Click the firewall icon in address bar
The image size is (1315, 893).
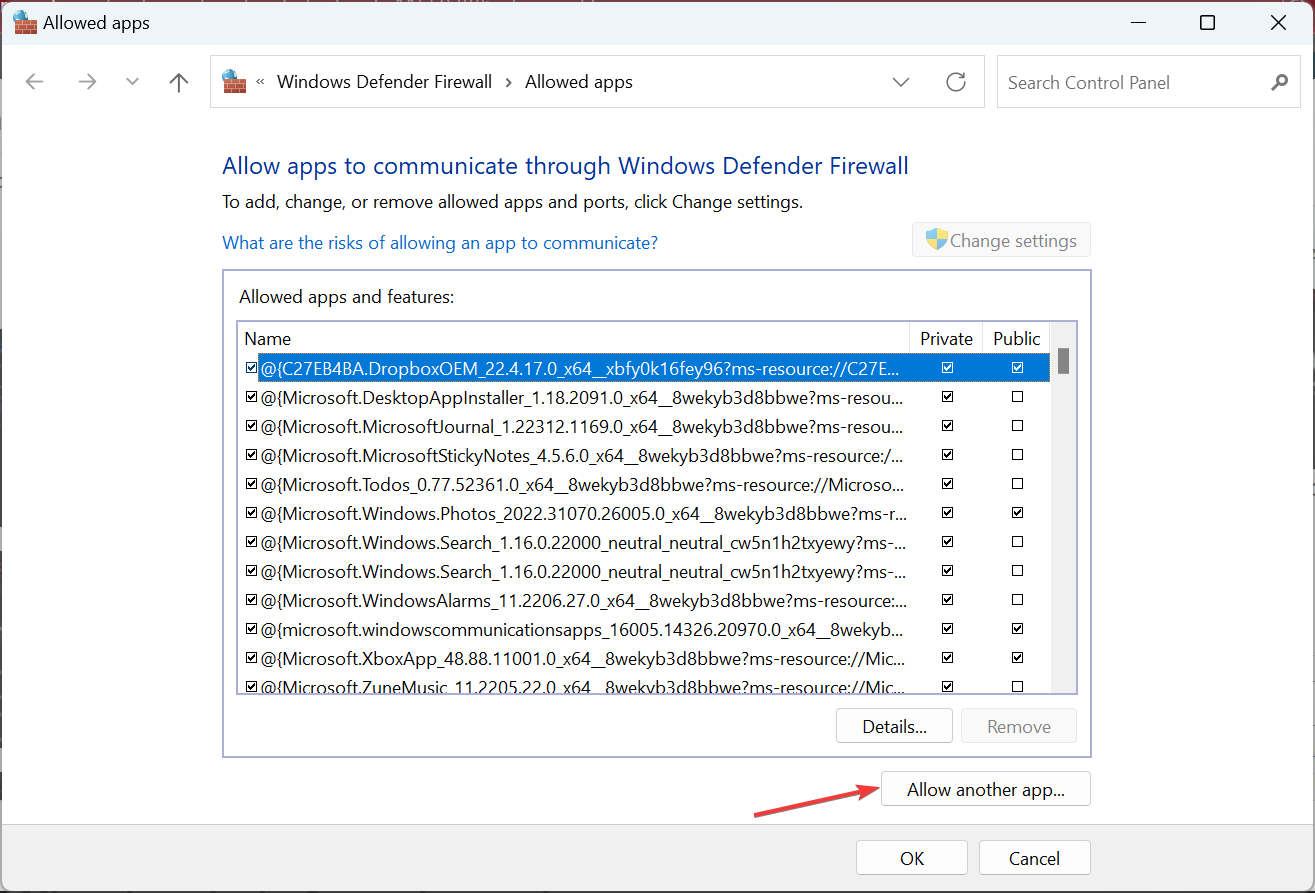coord(234,82)
